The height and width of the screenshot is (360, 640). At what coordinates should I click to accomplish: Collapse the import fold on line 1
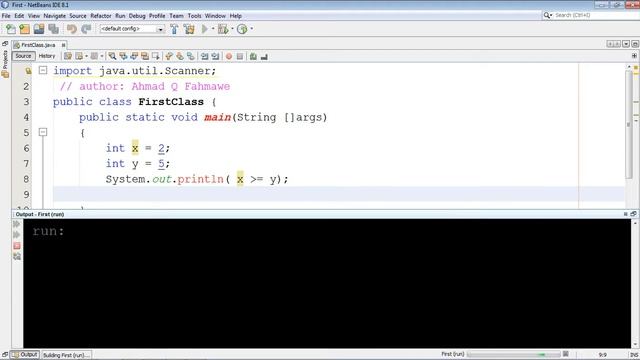[x=43, y=70]
